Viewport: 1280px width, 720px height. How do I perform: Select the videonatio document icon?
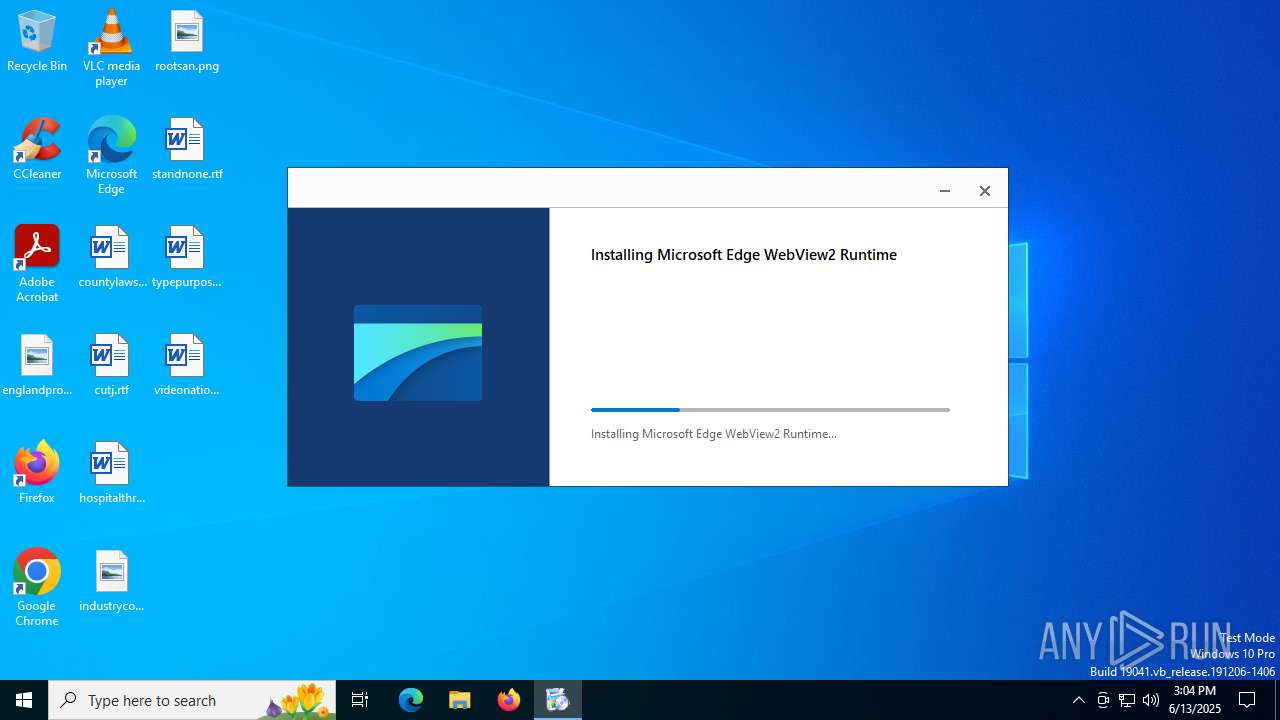tap(187, 366)
